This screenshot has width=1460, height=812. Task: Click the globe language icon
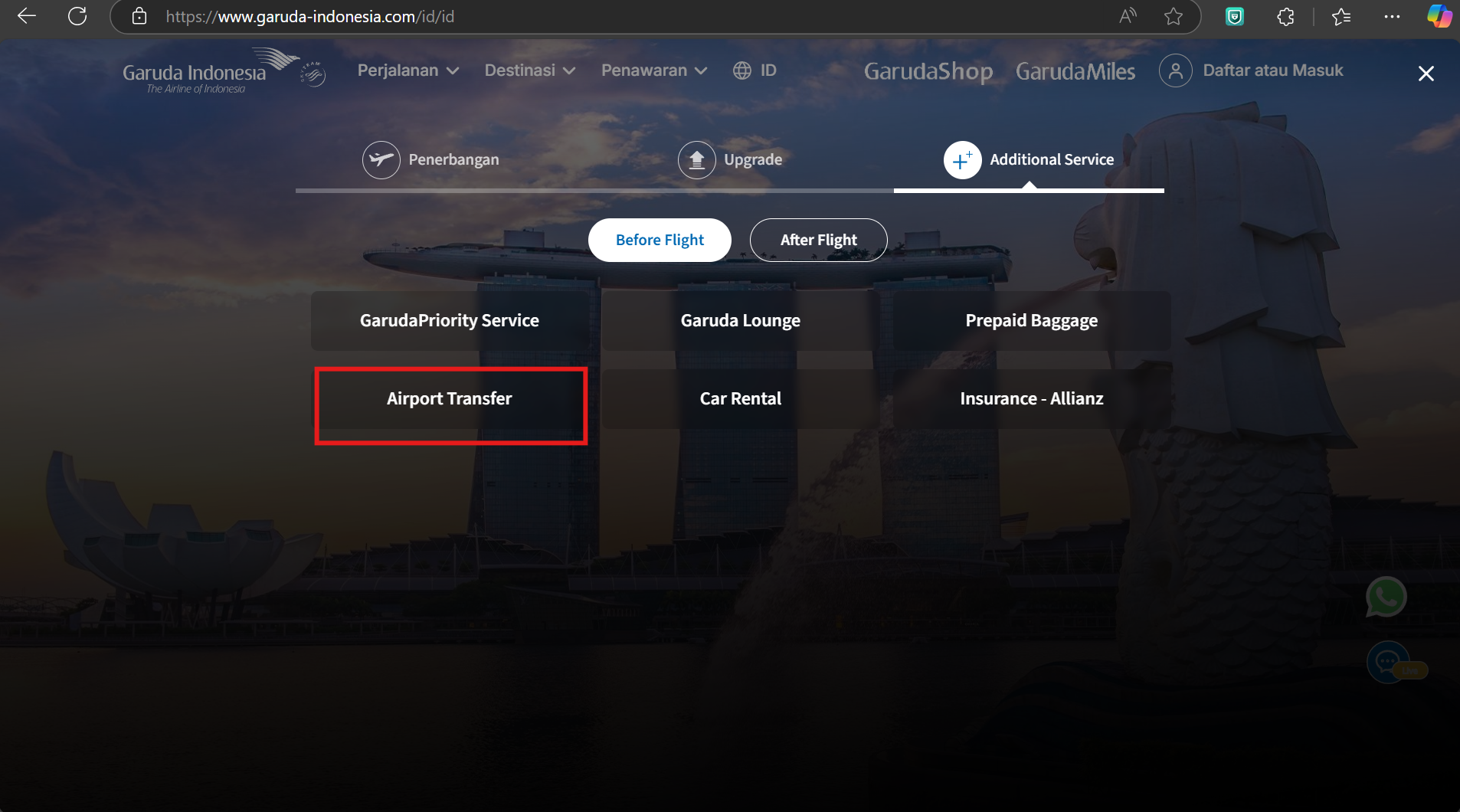(x=741, y=70)
